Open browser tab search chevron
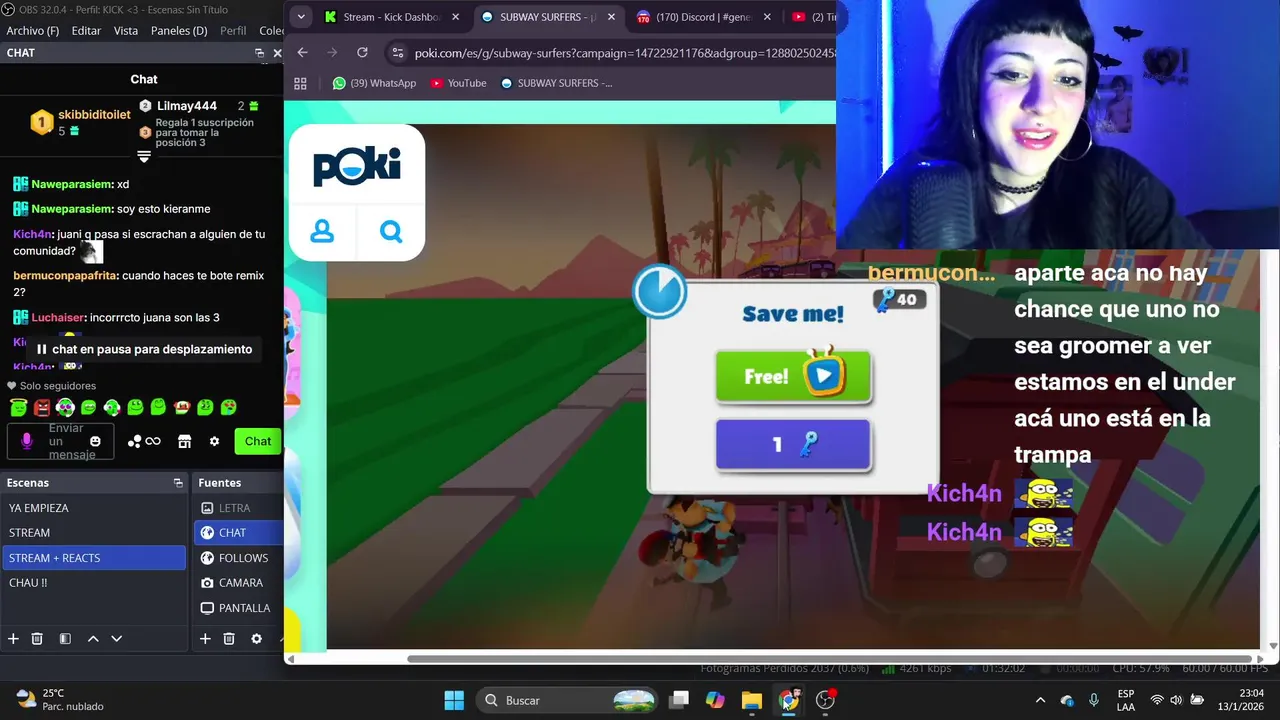This screenshot has height=720, width=1280. [x=302, y=17]
